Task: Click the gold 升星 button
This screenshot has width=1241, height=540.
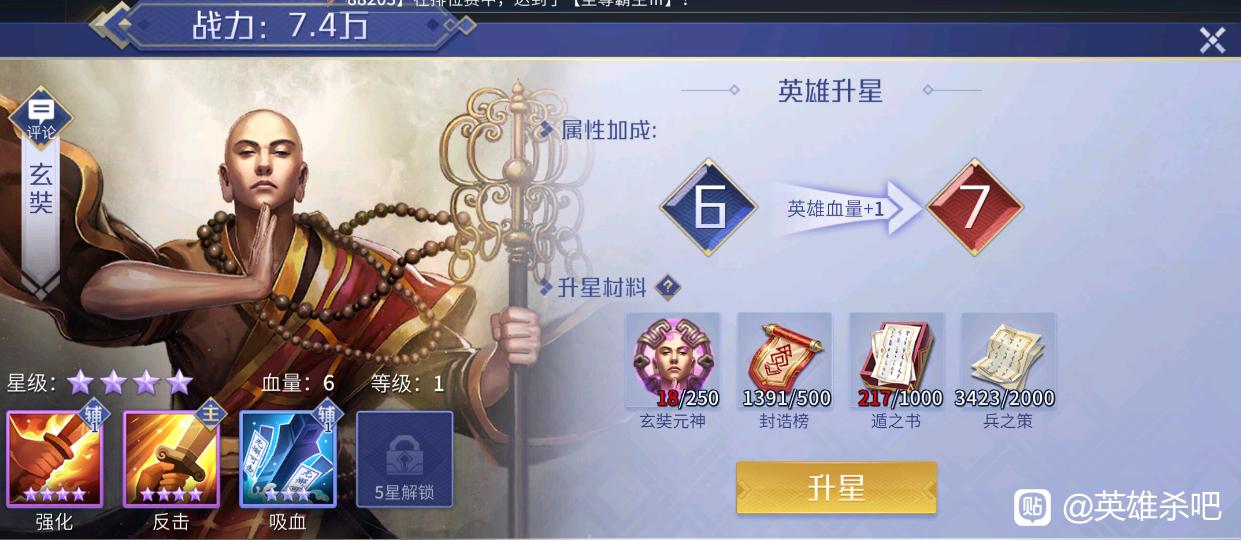Action: pyautogui.click(x=837, y=488)
